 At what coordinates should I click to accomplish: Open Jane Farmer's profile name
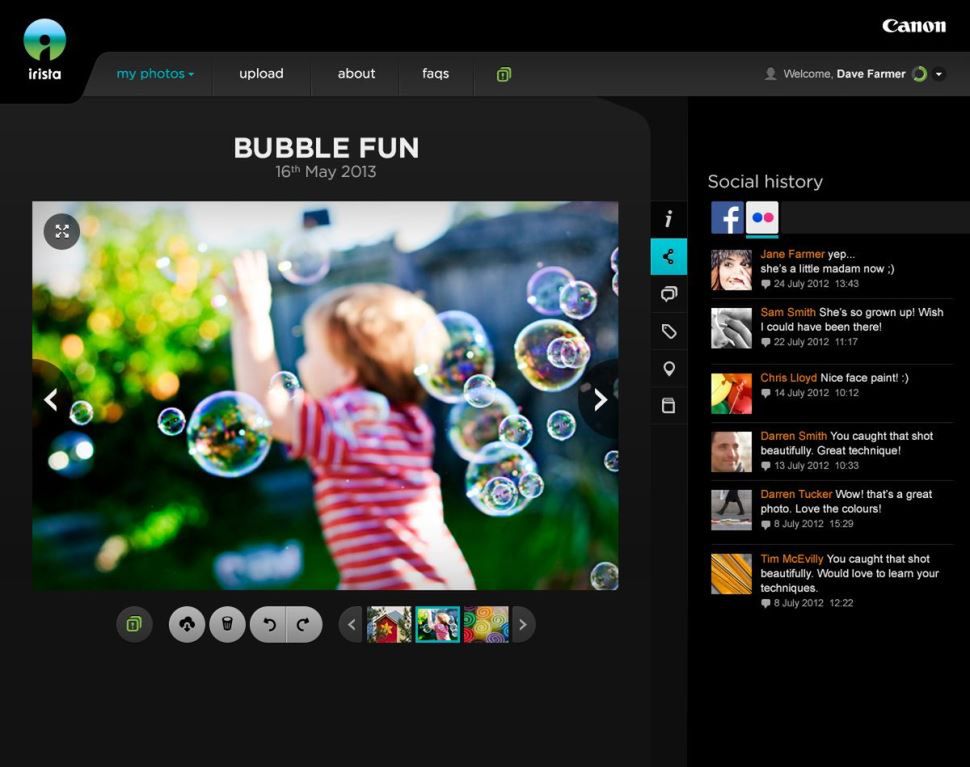point(792,254)
